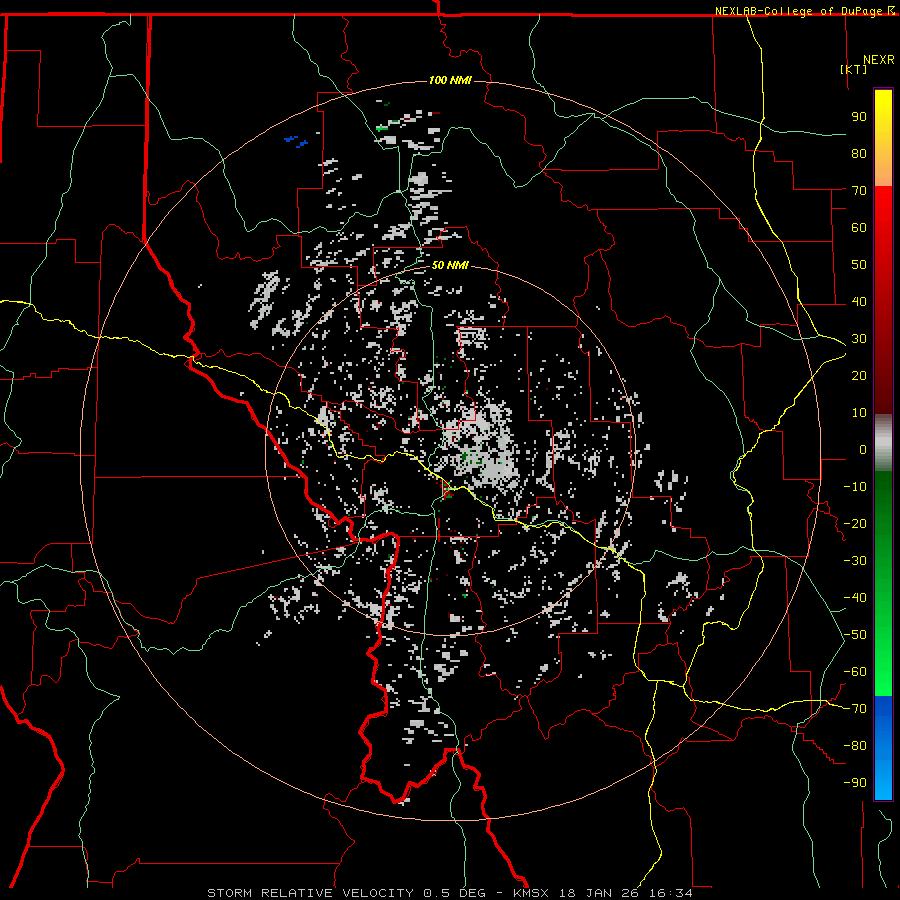The height and width of the screenshot is (900, 900).
Task: Click the -50 value on the velocity scale
Action: [855, 635]
